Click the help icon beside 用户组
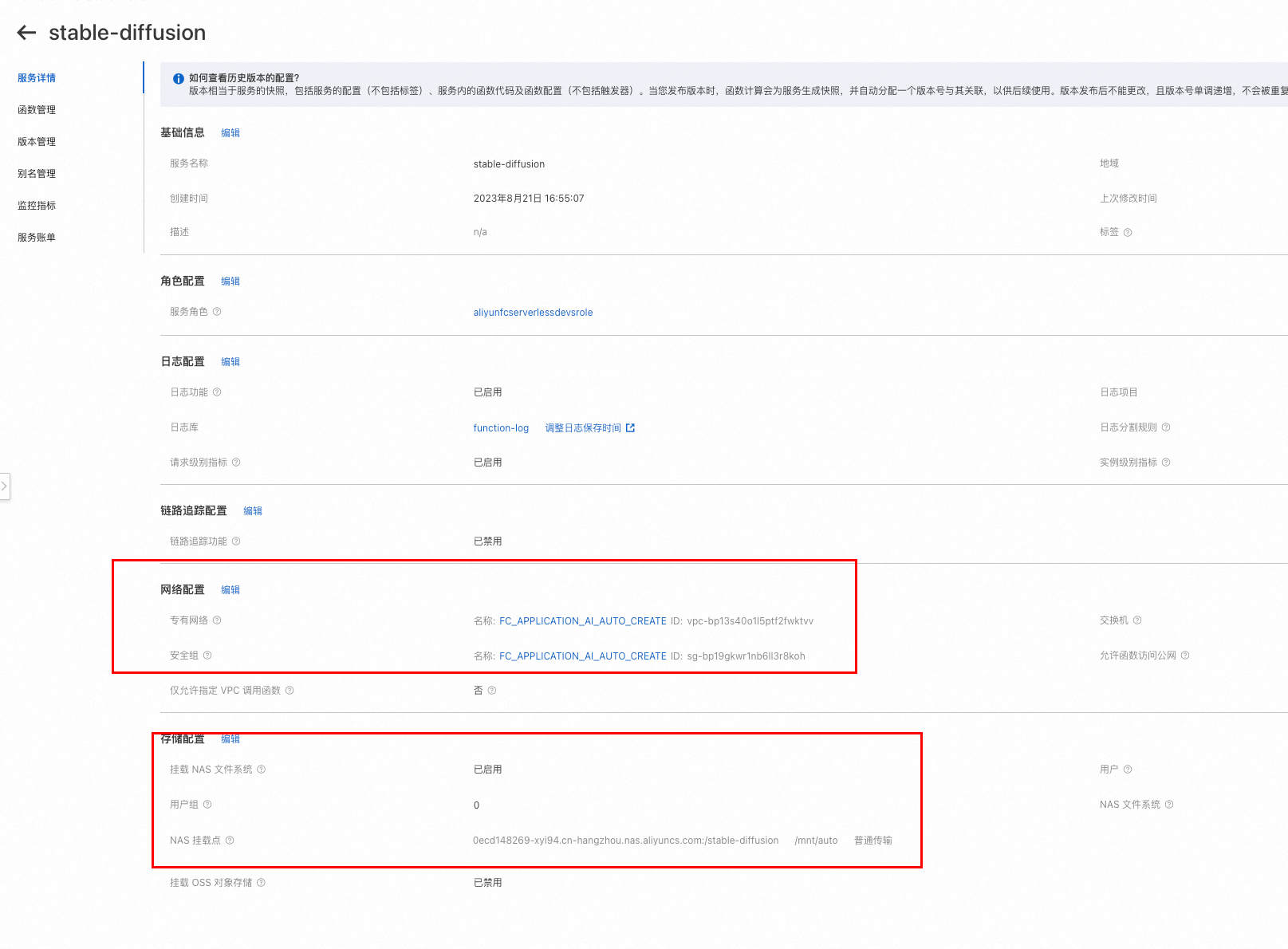The width and height of the screenshot is (1288, 949). tap(207, 805)
